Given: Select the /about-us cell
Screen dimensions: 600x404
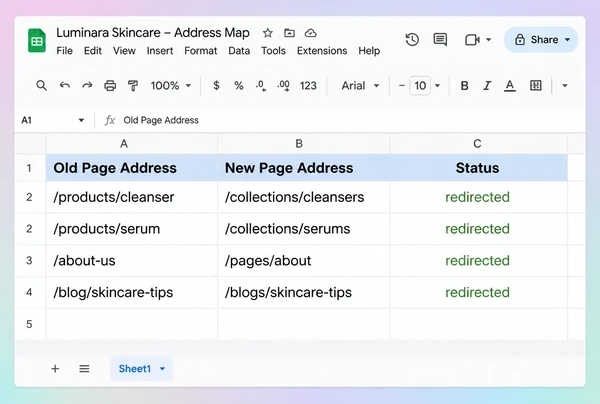Looking at the screenshot, I should tap(132, 261).
